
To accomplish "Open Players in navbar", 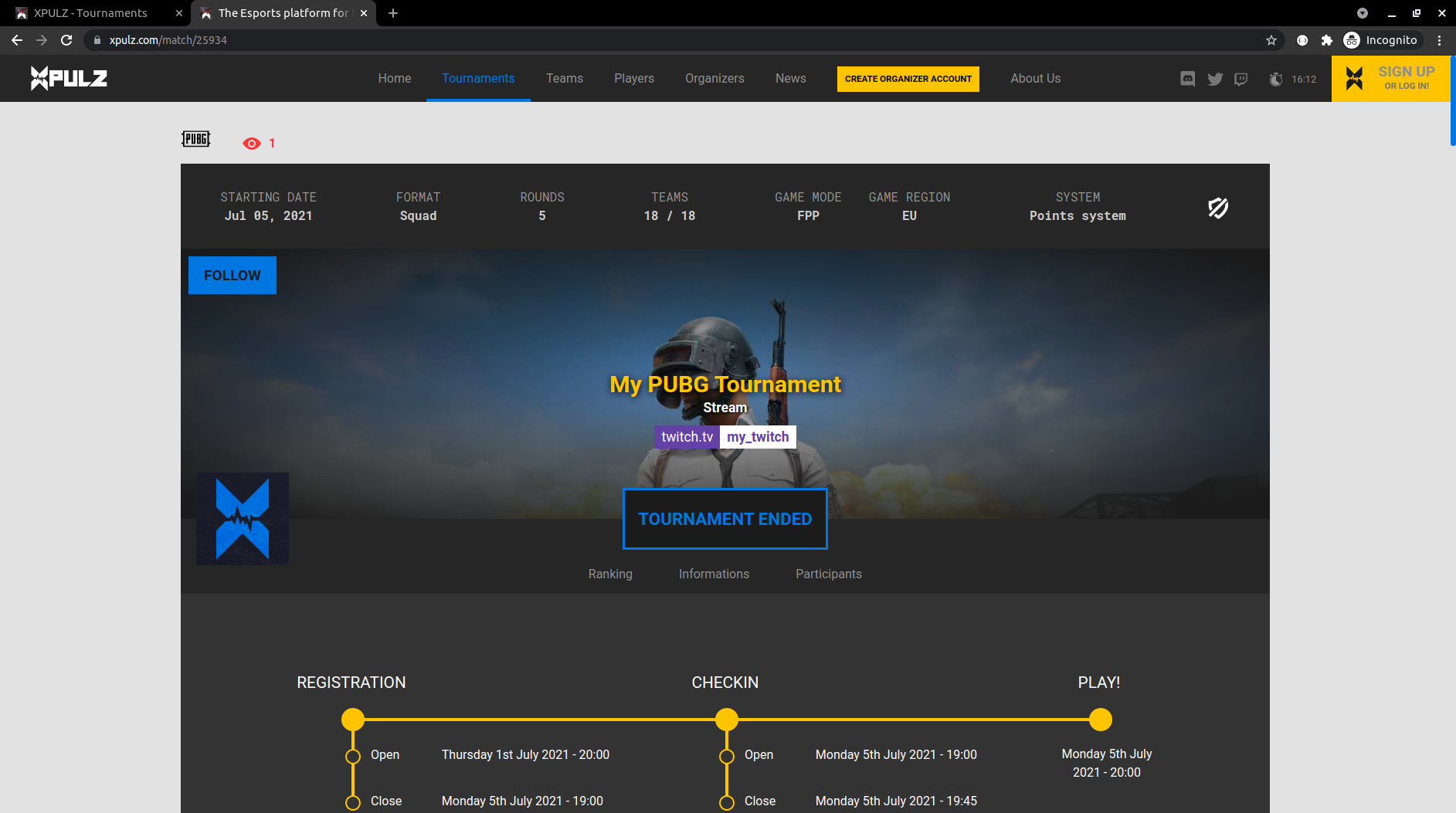I will point(634,79).
